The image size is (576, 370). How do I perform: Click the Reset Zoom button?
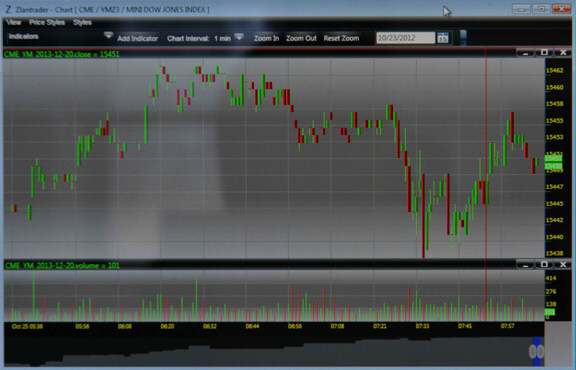[341, 38]
